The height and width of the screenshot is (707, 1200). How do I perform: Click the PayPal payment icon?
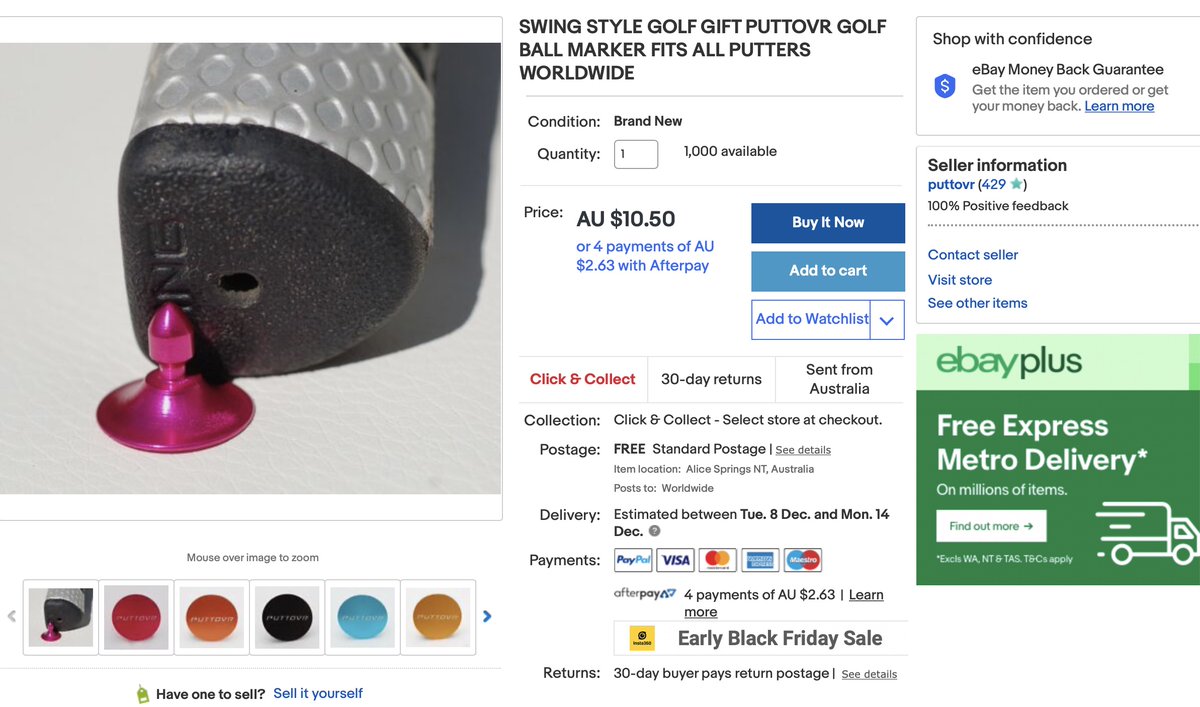[633, 560]
